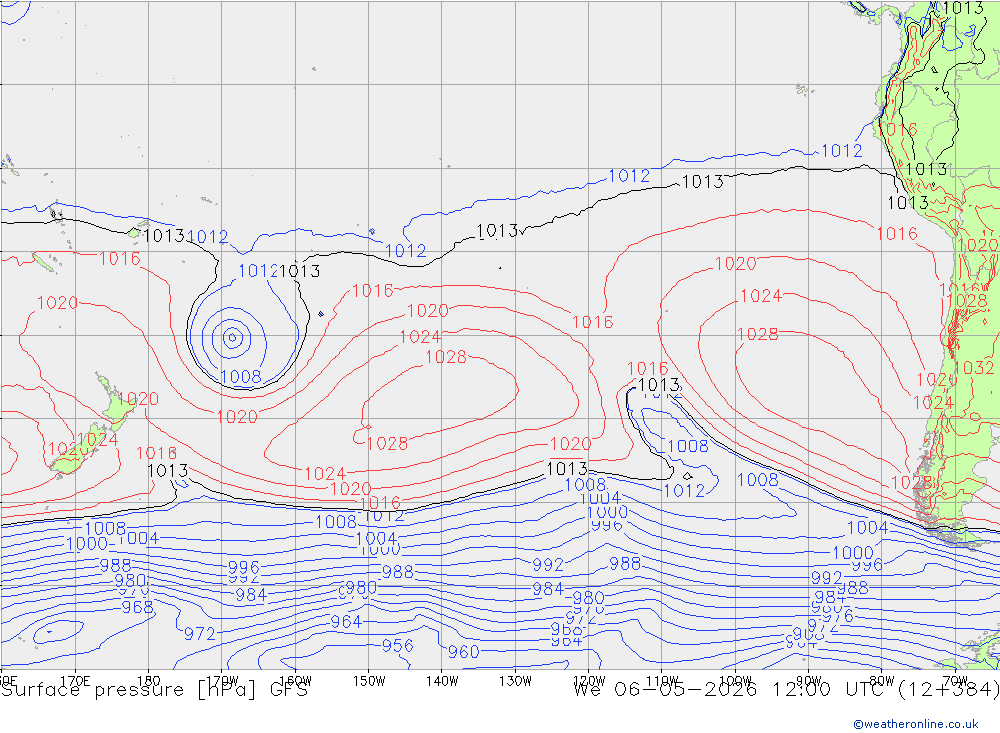Click the 1008 label under the concentric low rings

[240, 377]
